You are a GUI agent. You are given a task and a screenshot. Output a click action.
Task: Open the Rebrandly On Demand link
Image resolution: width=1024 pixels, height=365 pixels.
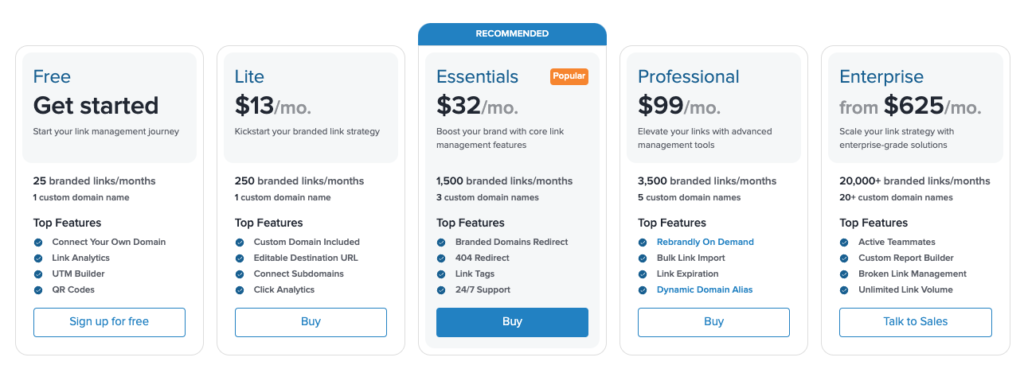coord(705,242)
